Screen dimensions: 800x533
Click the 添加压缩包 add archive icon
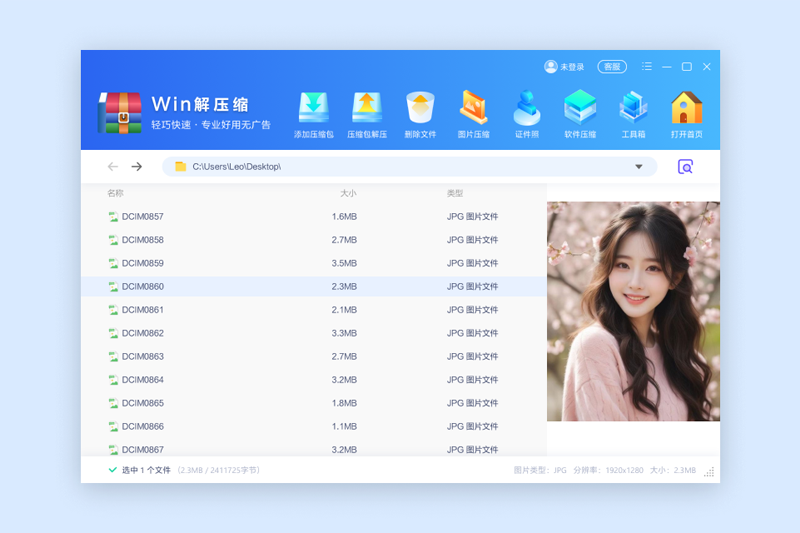coord(313,112)
